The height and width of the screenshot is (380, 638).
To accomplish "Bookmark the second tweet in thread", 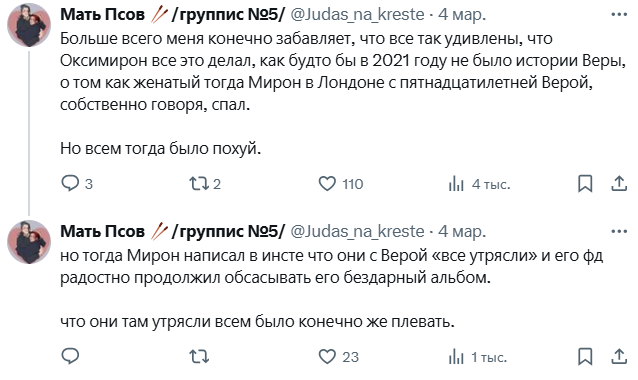I will (585, 357).
